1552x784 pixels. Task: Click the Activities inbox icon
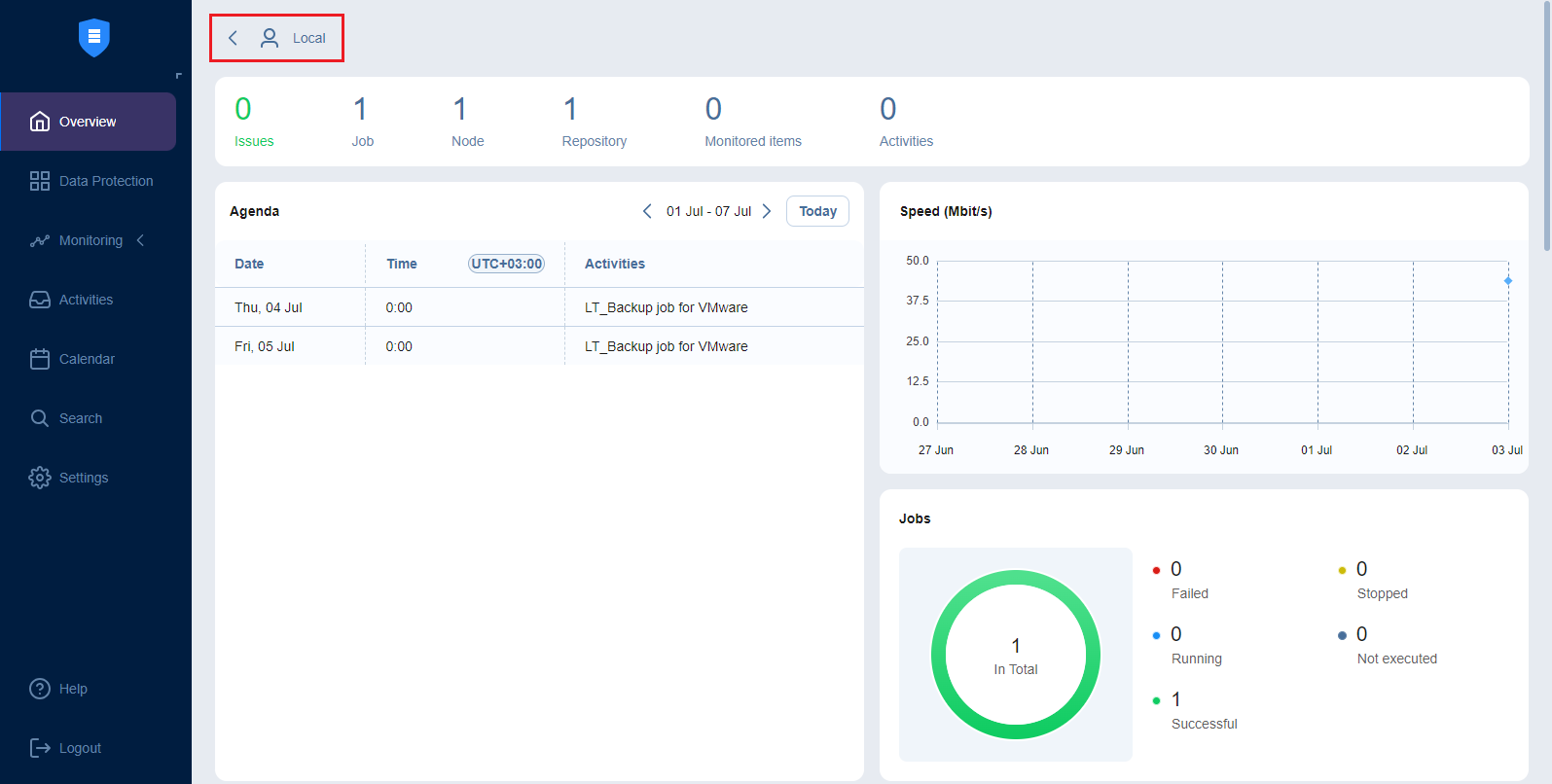coord(40,300)
